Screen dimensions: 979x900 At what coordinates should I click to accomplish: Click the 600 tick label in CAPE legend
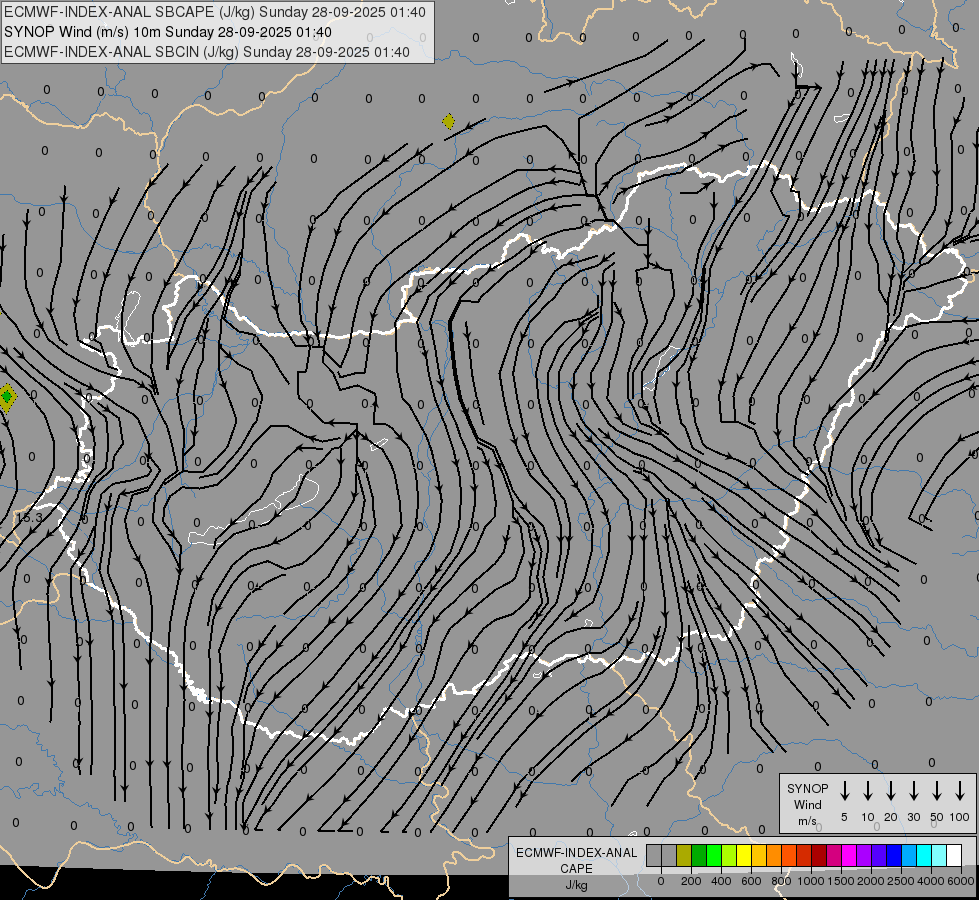click(x=751, y=881)
